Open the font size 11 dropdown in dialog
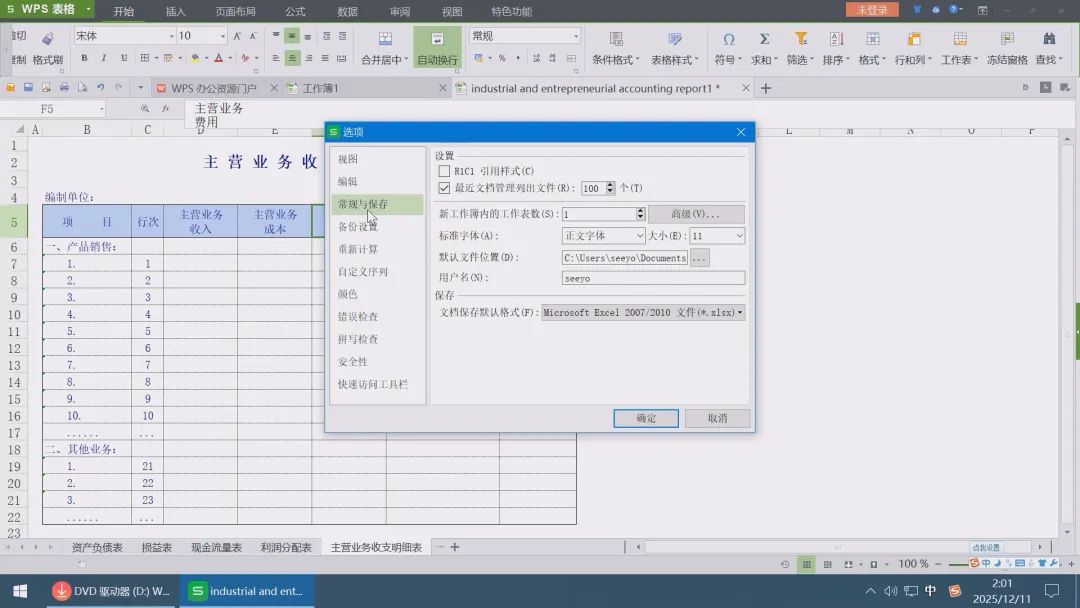 [x=739, y=235]
